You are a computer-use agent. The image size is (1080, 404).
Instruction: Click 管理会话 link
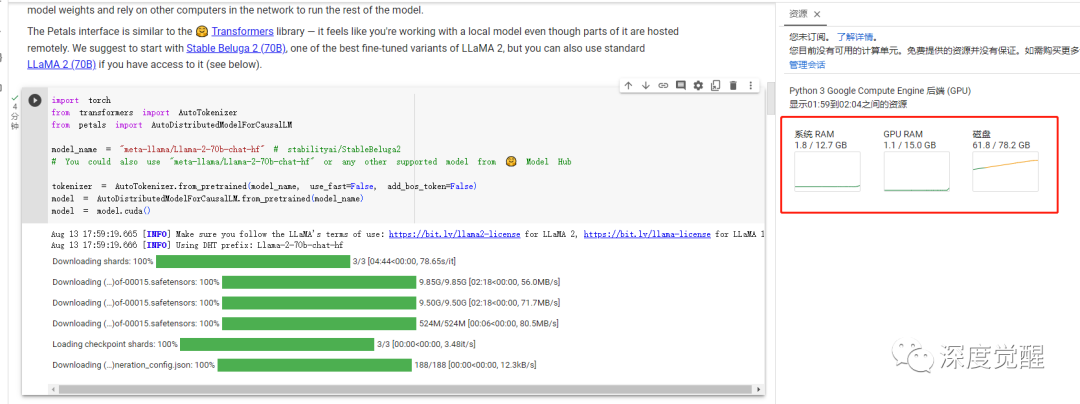point(807,65)
